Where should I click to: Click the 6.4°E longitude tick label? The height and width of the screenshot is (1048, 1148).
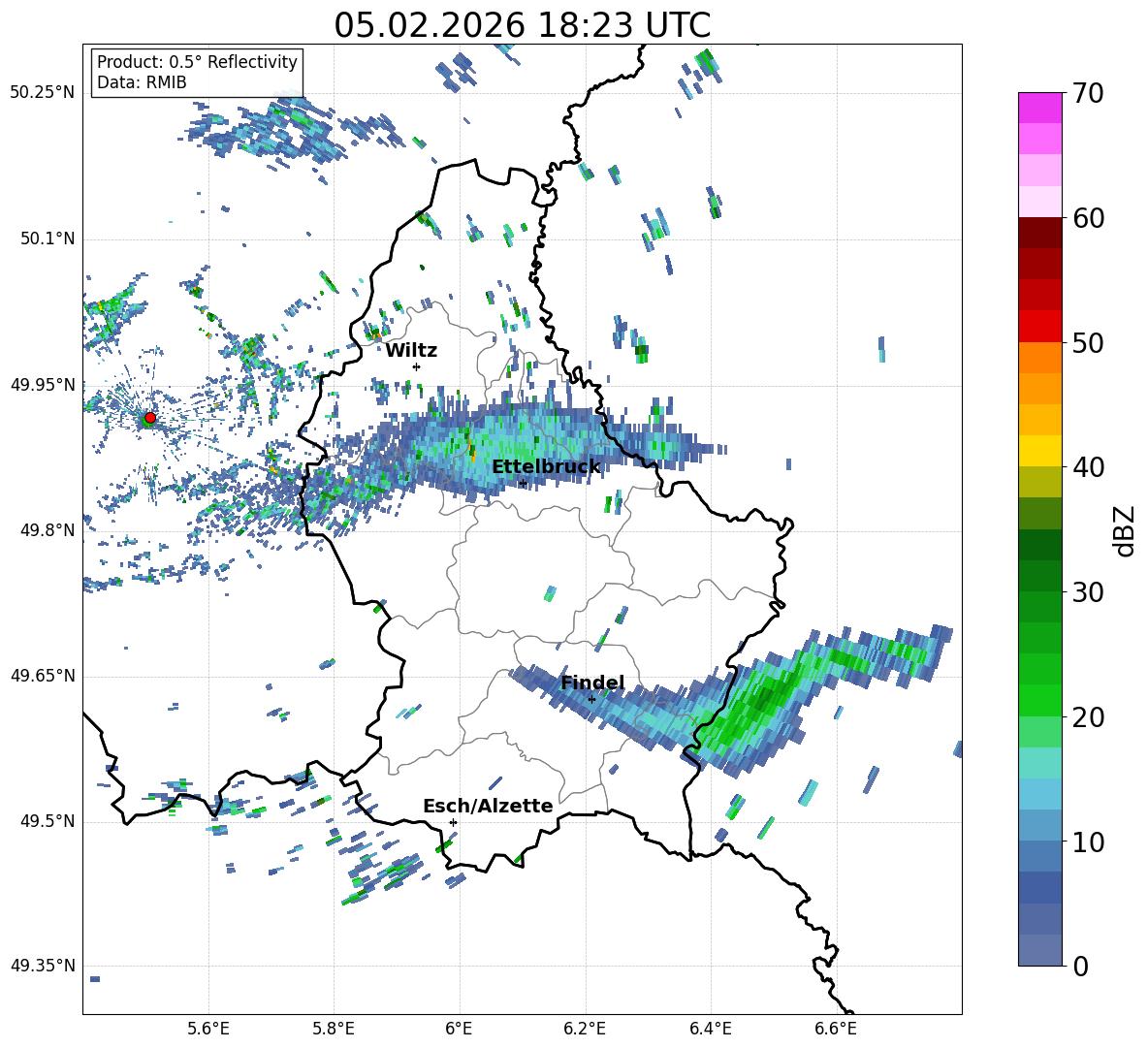coord(710,1029)
